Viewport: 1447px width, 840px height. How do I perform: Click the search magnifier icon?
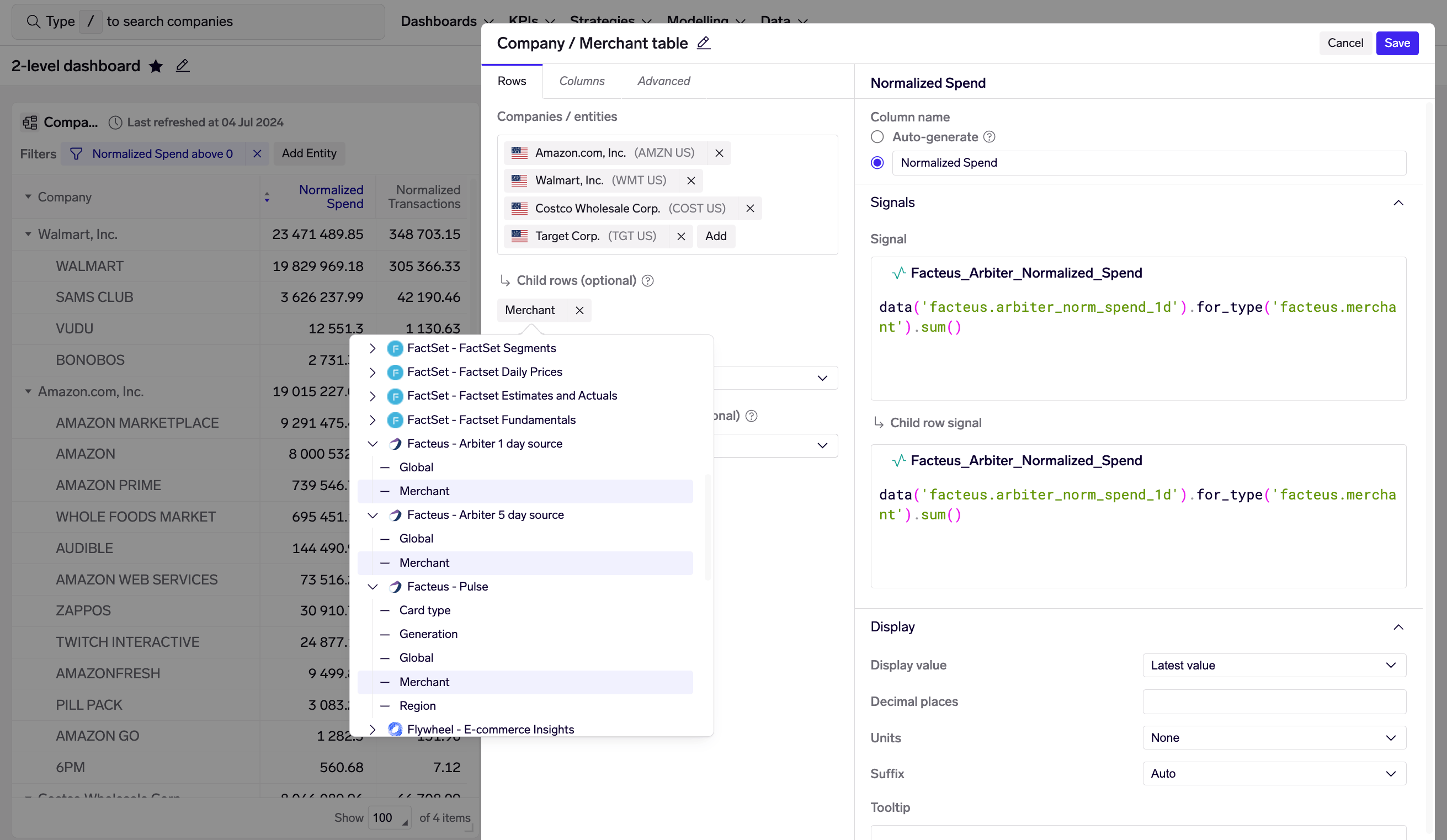coord(33,21)
